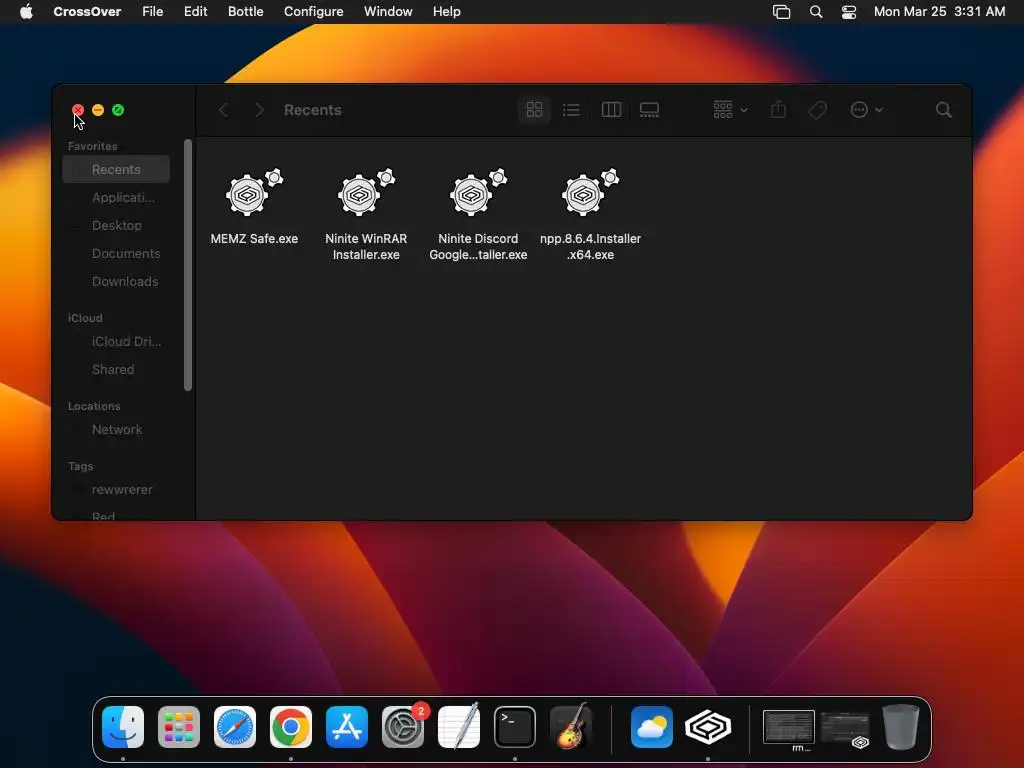Screen dimensions: 1024x768
Task: Restore the first minimized window thumbnail in Dock
Action: pyautogui.click(x=789, y=729)
